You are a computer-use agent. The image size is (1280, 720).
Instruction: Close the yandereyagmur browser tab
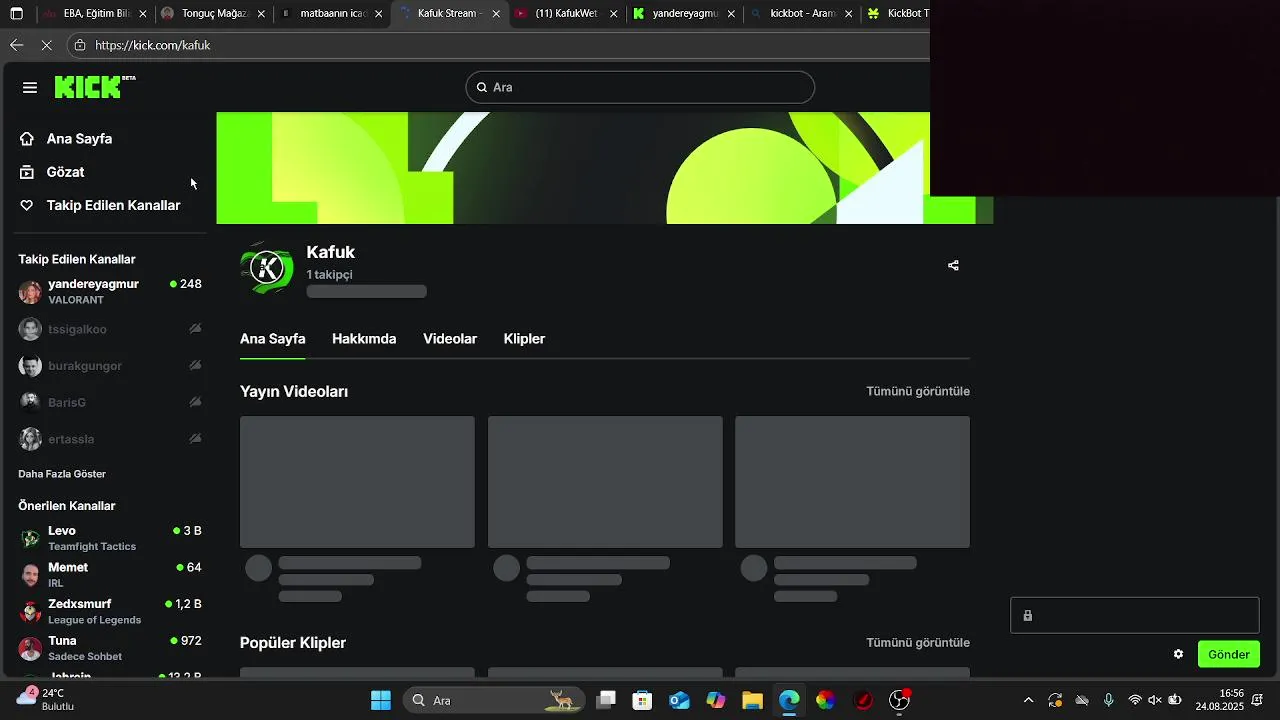point(731,14)
